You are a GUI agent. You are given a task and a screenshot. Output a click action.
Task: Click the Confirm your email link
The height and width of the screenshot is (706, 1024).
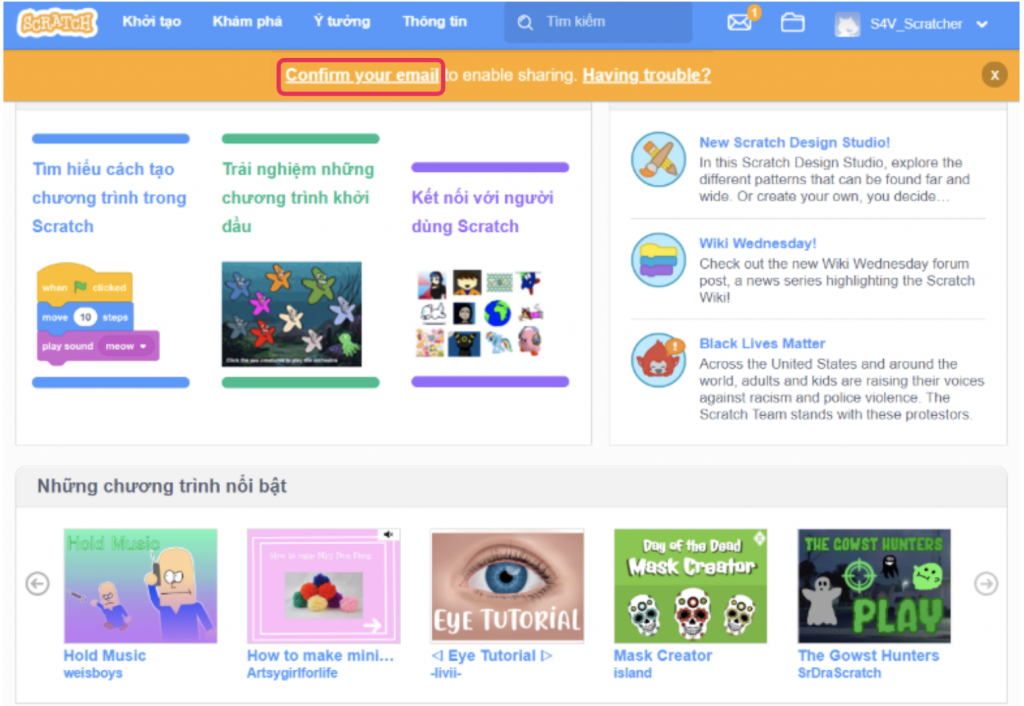pos(362,76)
